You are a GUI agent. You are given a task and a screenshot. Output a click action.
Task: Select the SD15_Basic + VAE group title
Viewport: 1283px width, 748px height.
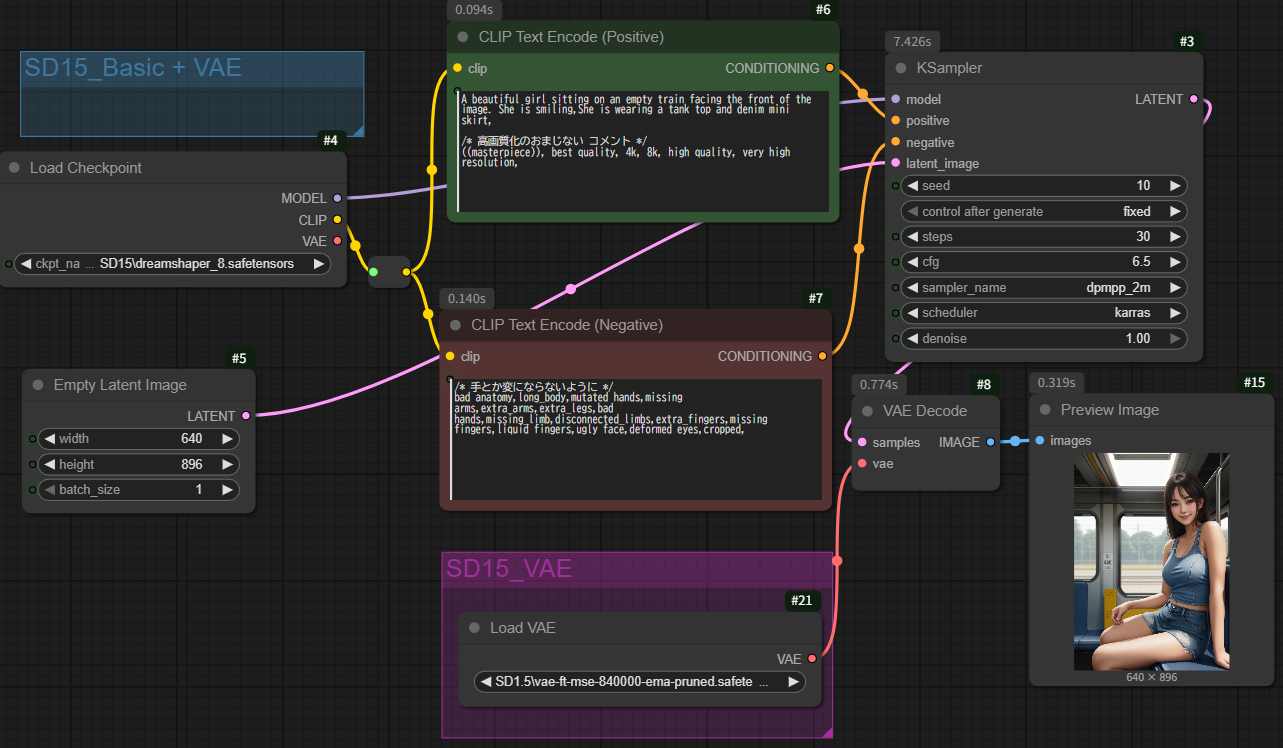(133, 68)
